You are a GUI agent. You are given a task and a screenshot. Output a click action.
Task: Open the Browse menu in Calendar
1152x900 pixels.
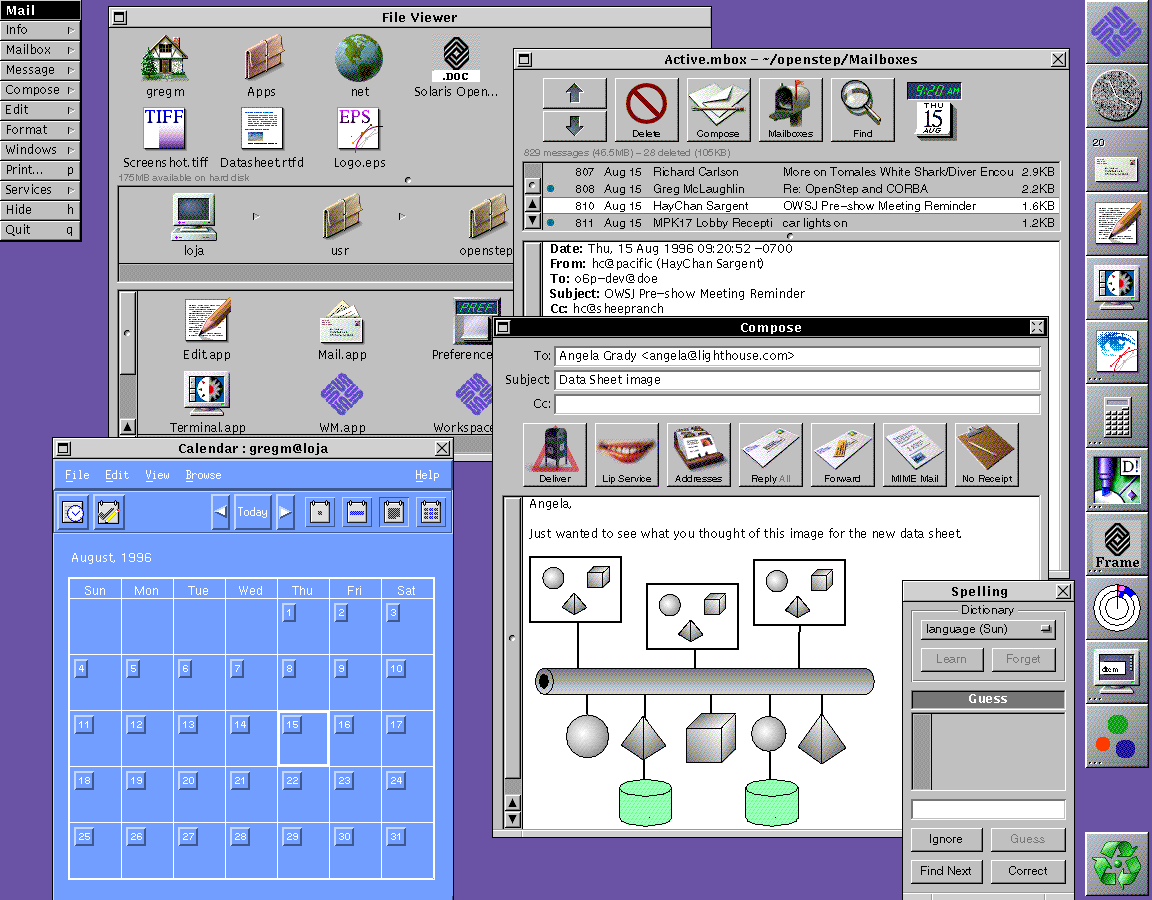point(203,475)
